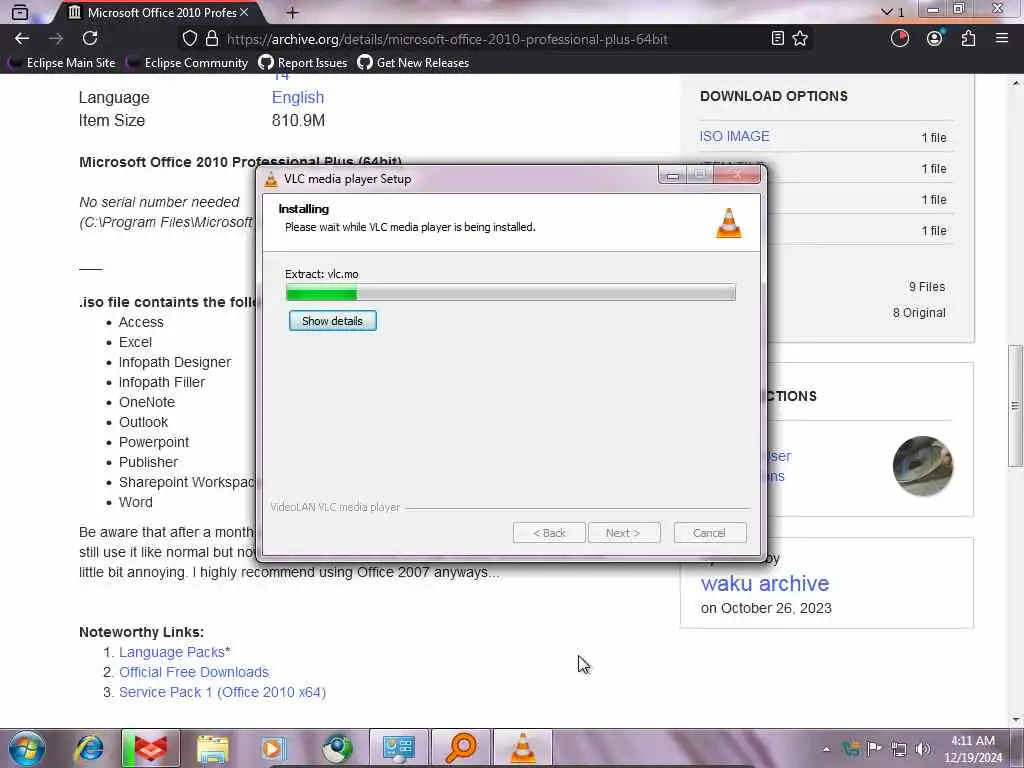Click the browser forward arrow

56,39
